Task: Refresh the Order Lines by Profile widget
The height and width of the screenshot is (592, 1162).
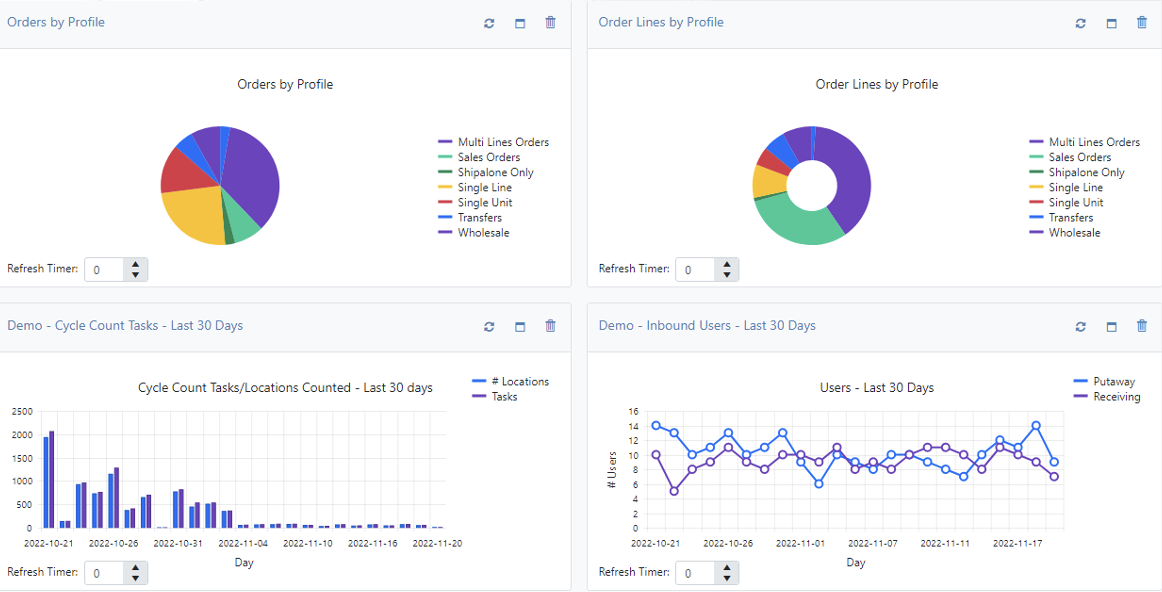Action: pyautogui.click(x=1080, y=23)
